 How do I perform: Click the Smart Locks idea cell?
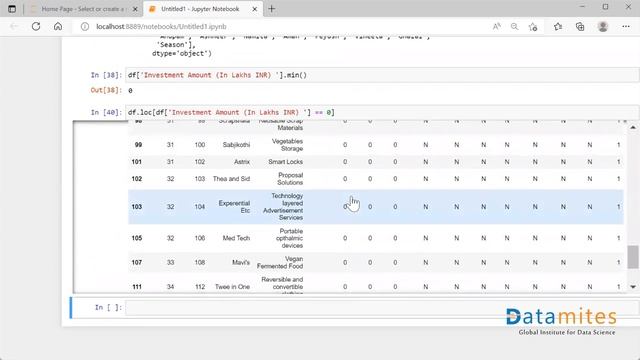[285, 162]
